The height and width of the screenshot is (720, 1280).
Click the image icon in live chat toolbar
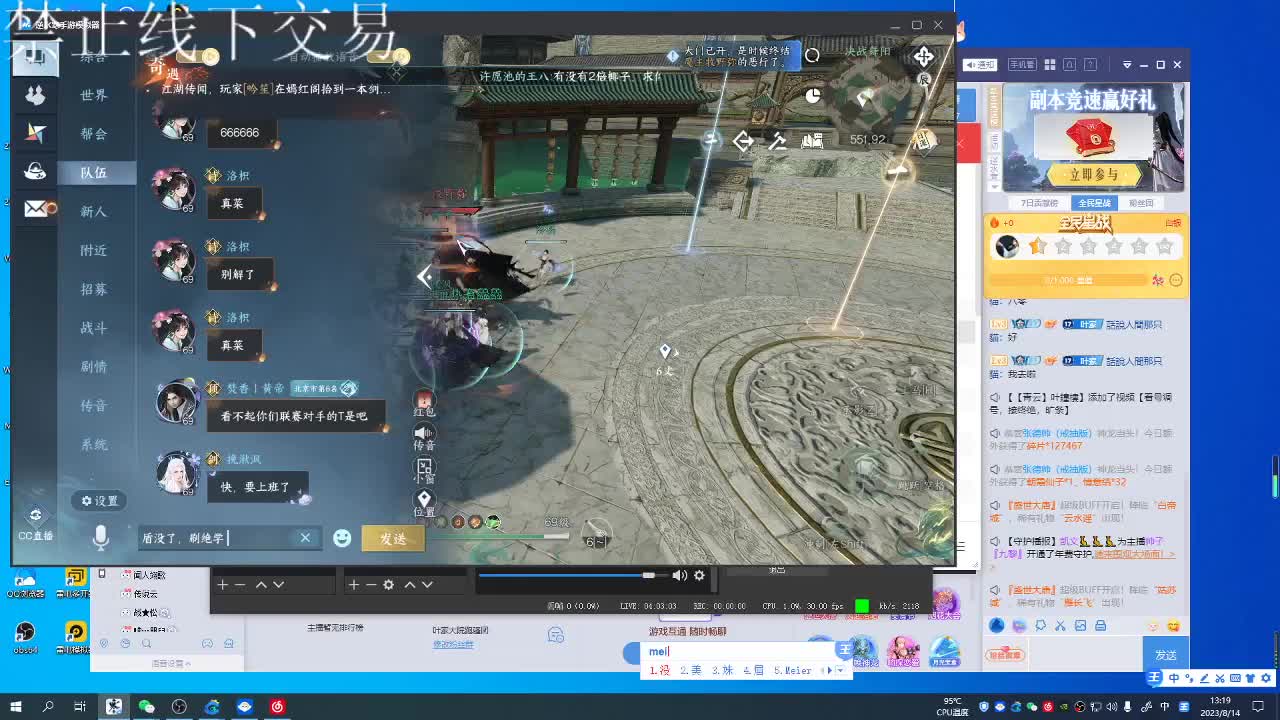pos(1080,626)
